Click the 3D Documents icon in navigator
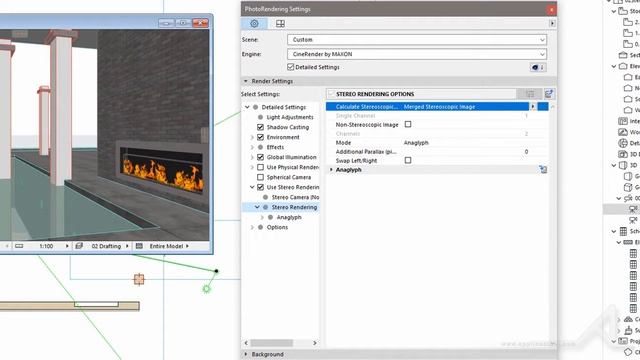Screen dimensions: 640x360 click(x=623, y=154)
